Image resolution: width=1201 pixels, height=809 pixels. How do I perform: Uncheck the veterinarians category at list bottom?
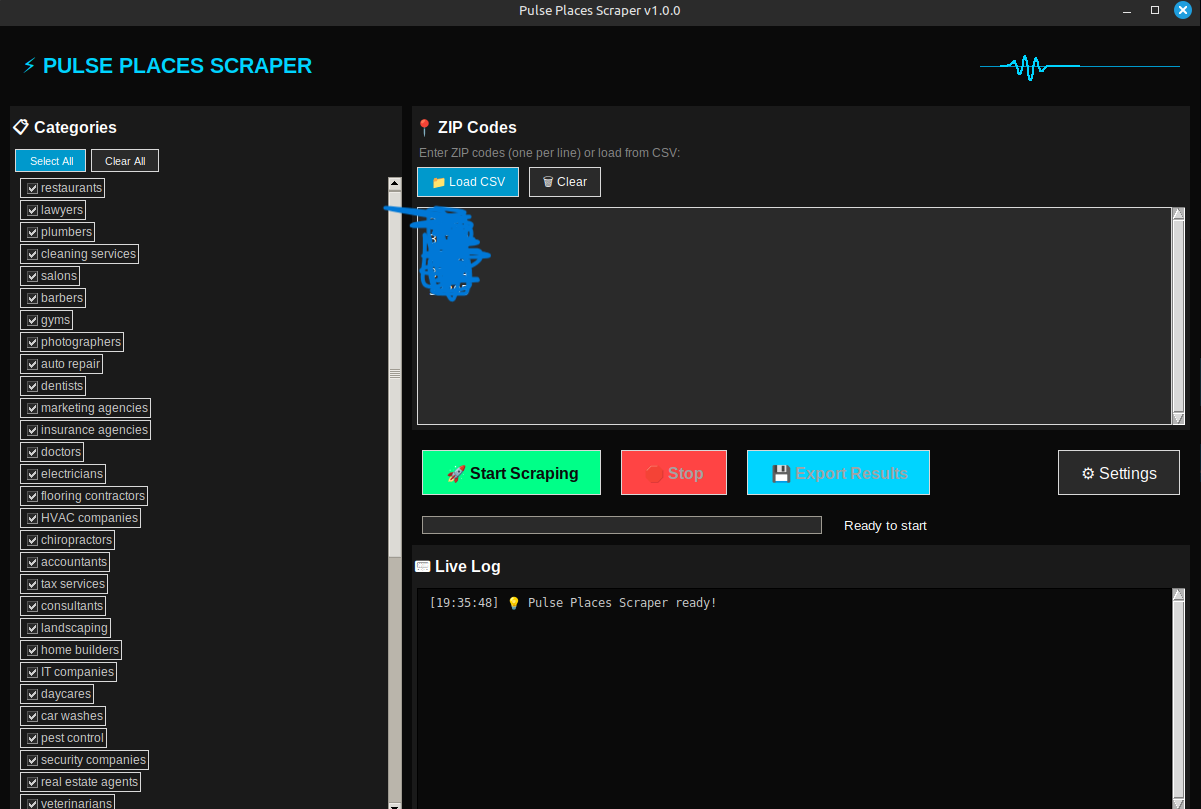point(32,803)
